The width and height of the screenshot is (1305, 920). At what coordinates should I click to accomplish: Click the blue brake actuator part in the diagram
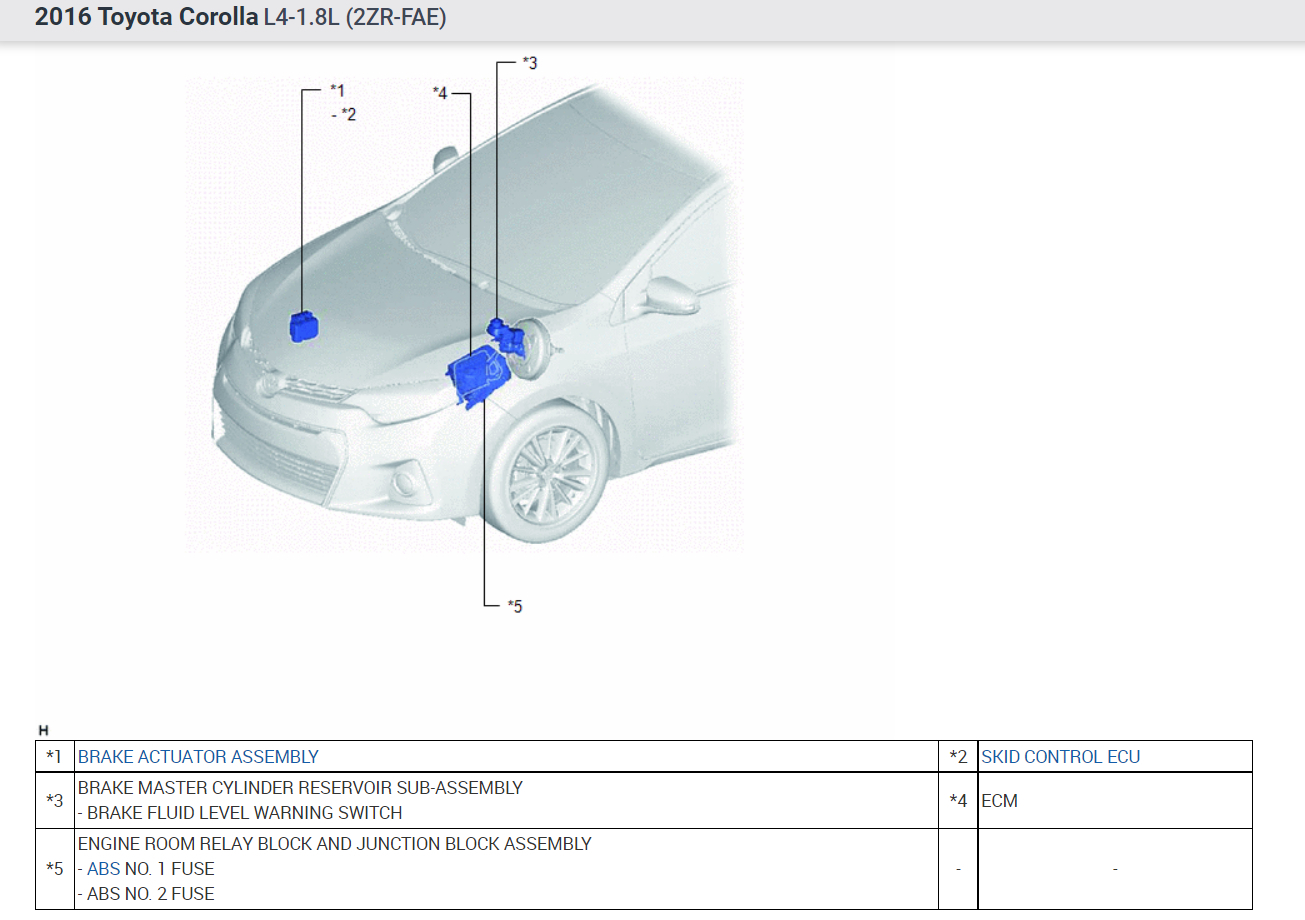[x=304, y=326]
